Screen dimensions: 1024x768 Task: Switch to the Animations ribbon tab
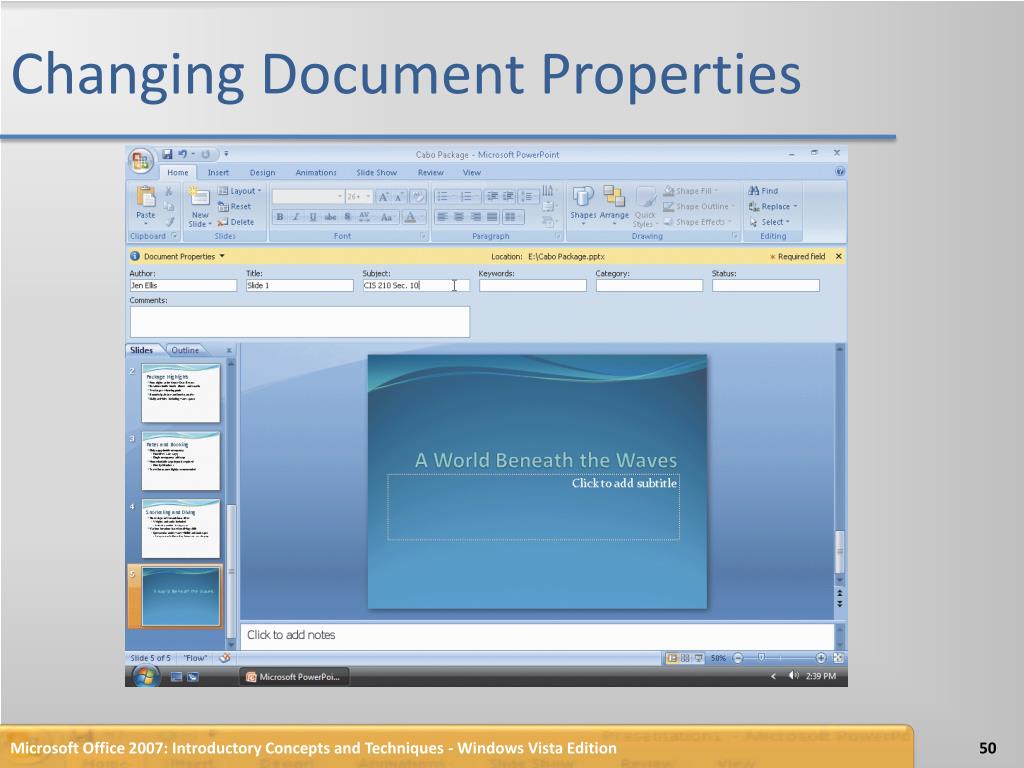(315, 172)
